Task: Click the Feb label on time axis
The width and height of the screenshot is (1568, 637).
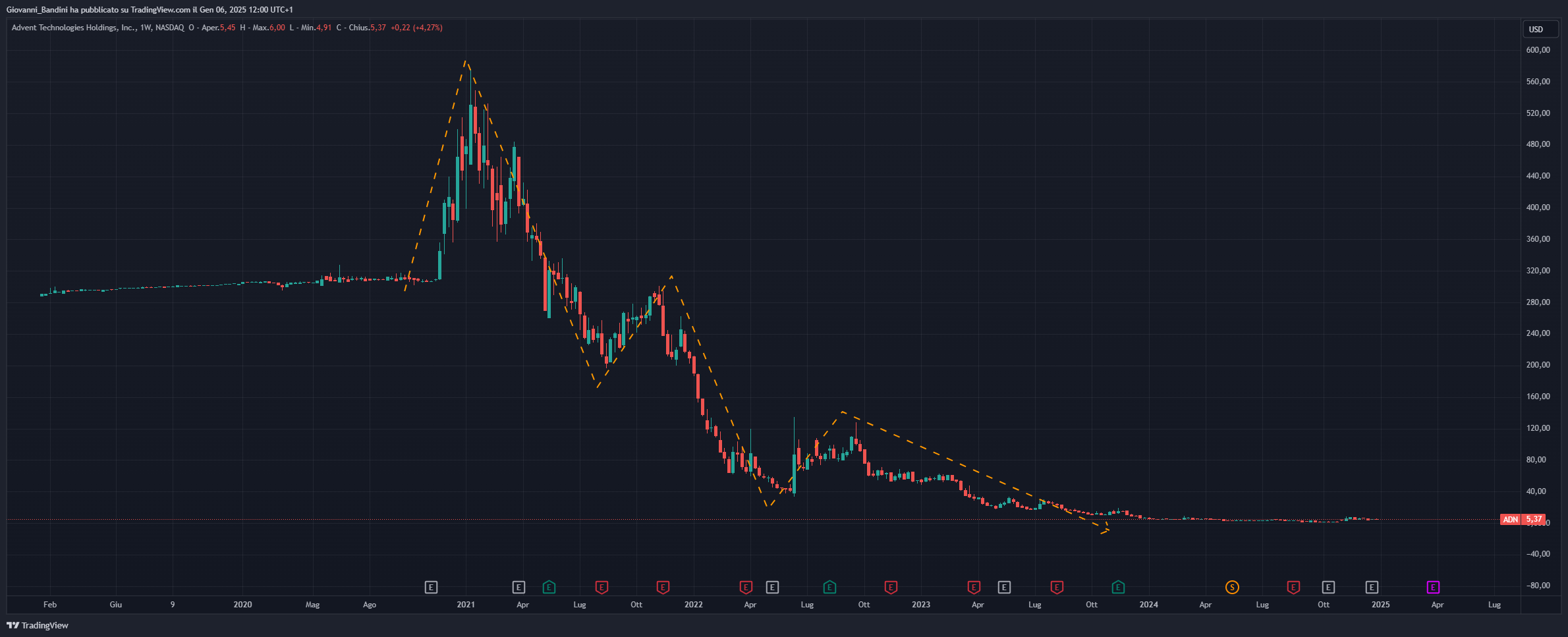Action: click(50, 605)
